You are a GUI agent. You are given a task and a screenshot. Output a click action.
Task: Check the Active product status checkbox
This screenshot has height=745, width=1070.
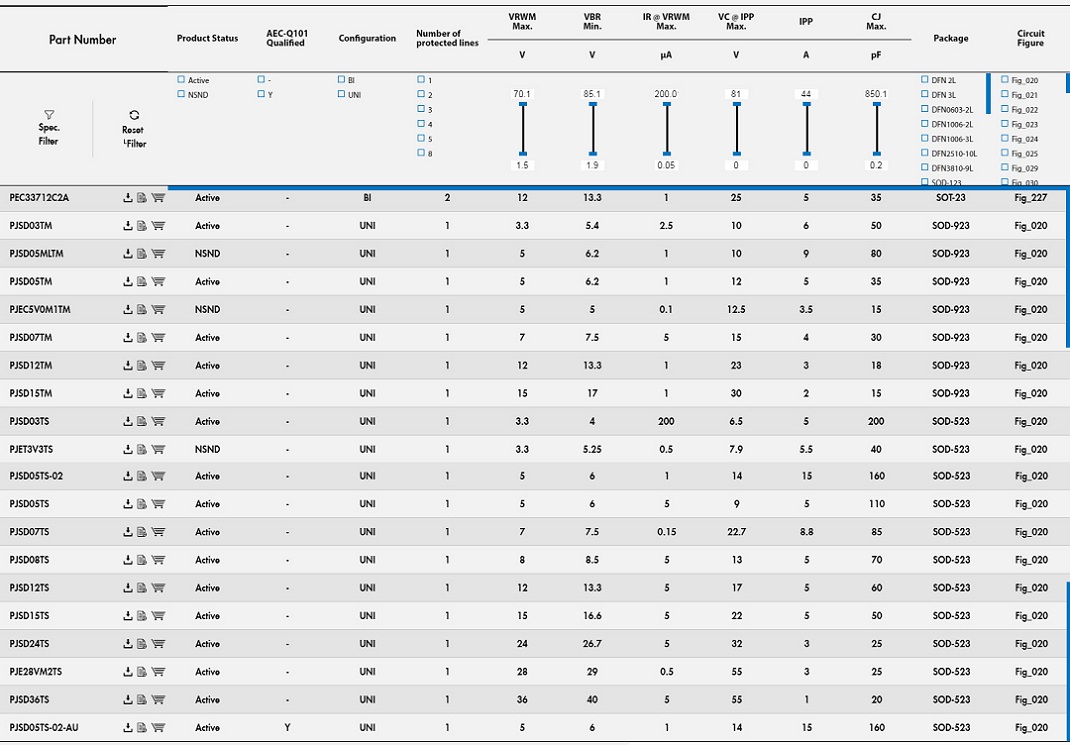click(x=181, y=80)
